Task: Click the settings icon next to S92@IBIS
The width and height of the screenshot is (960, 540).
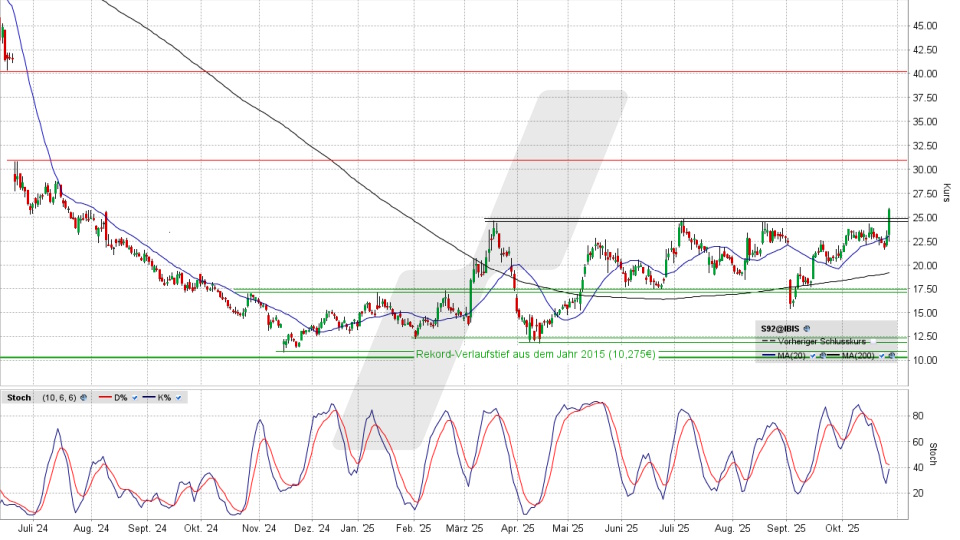Action: point(807,328)
